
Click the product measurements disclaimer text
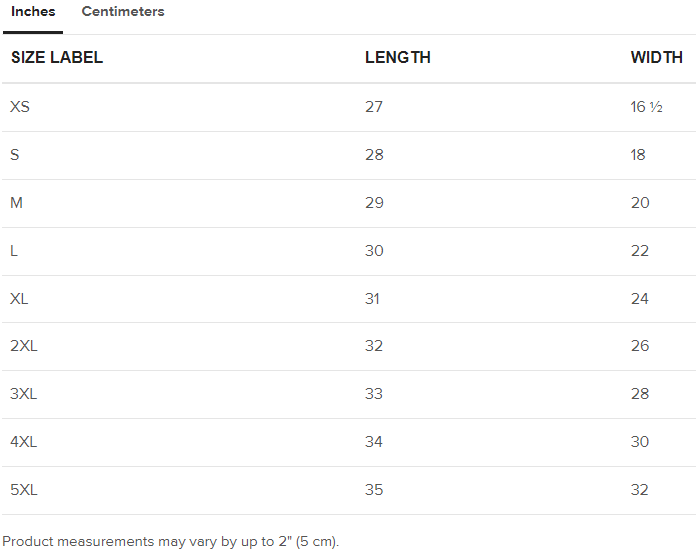coord(171,542)
